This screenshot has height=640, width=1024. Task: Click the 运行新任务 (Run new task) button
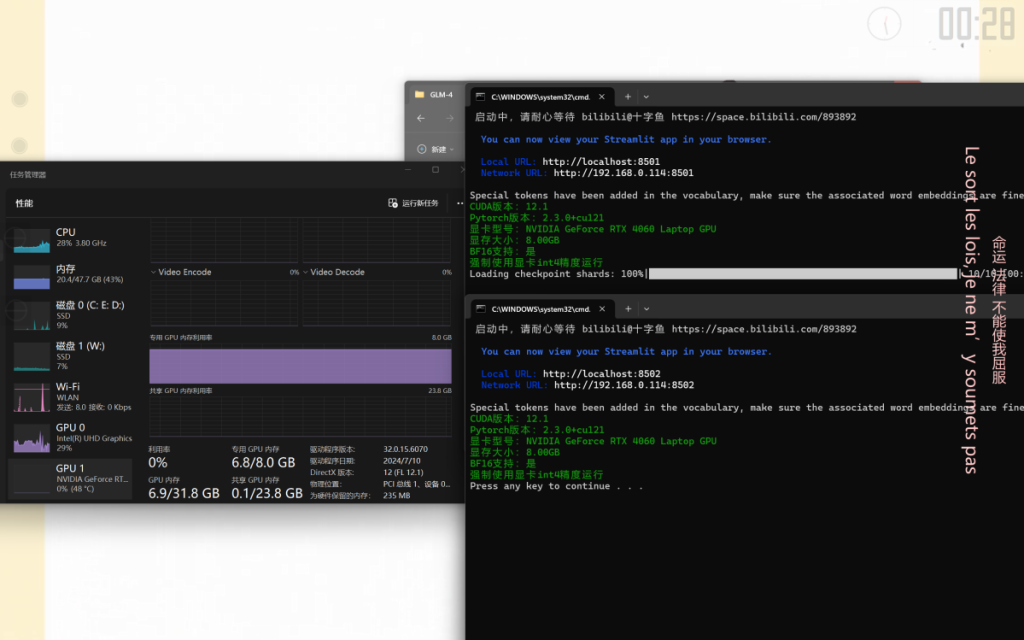click(413, 203)
